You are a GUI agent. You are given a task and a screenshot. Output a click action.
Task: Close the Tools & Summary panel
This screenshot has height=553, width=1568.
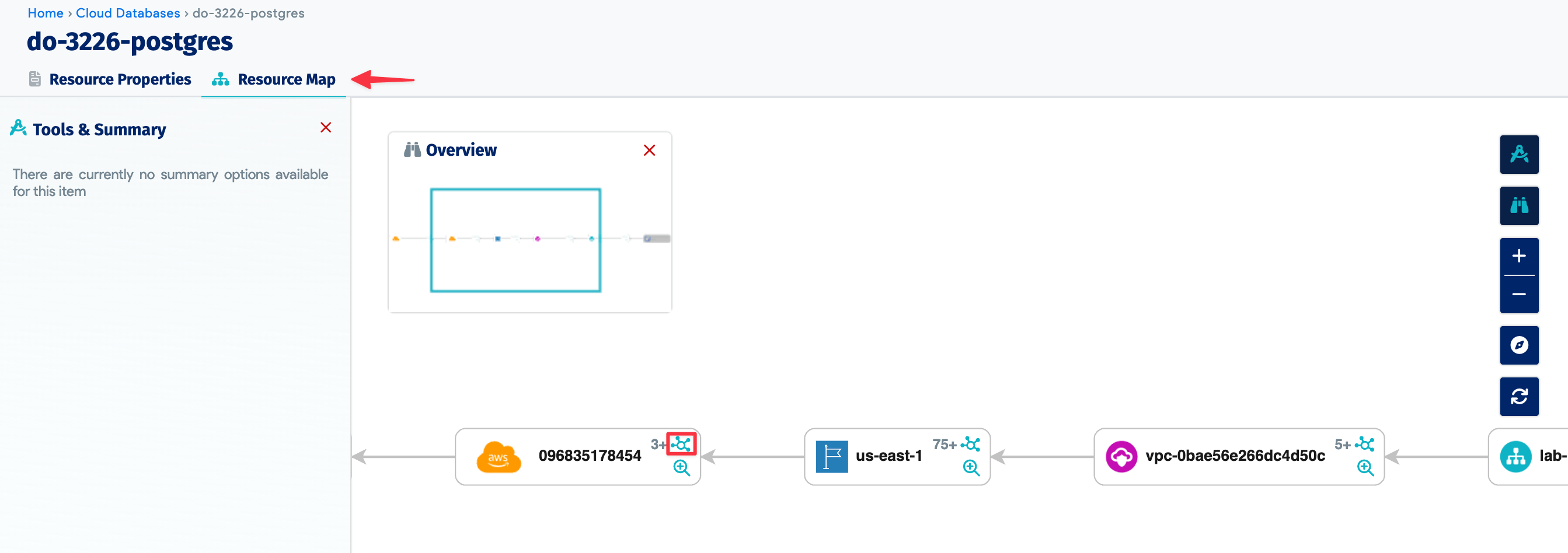point(326,127)
